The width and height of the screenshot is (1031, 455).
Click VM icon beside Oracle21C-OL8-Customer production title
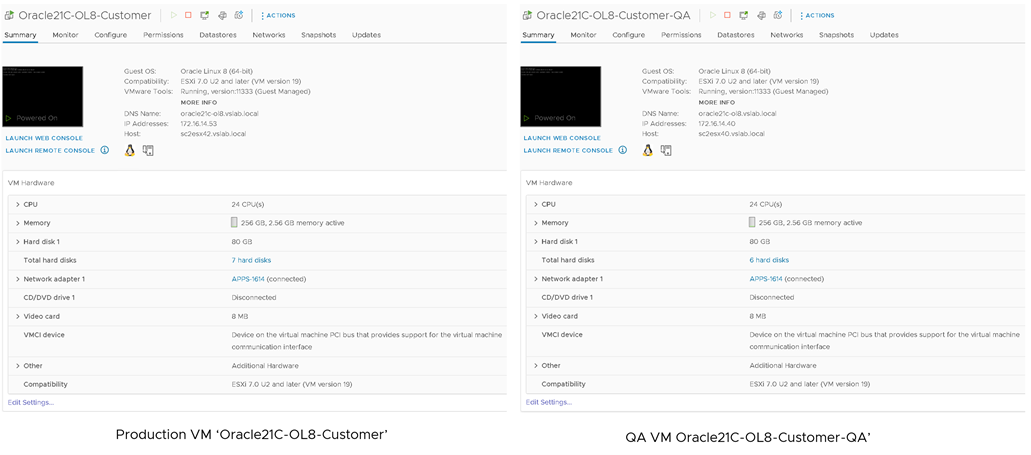click(9, 15)
